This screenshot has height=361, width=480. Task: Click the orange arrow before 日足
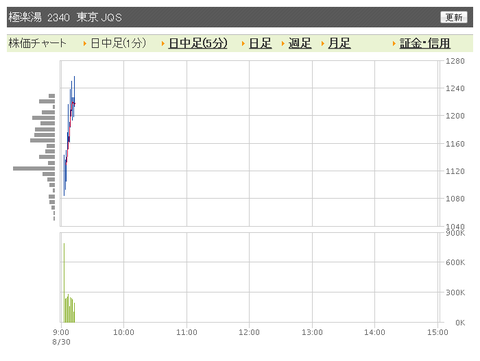[x=243, y=44]
